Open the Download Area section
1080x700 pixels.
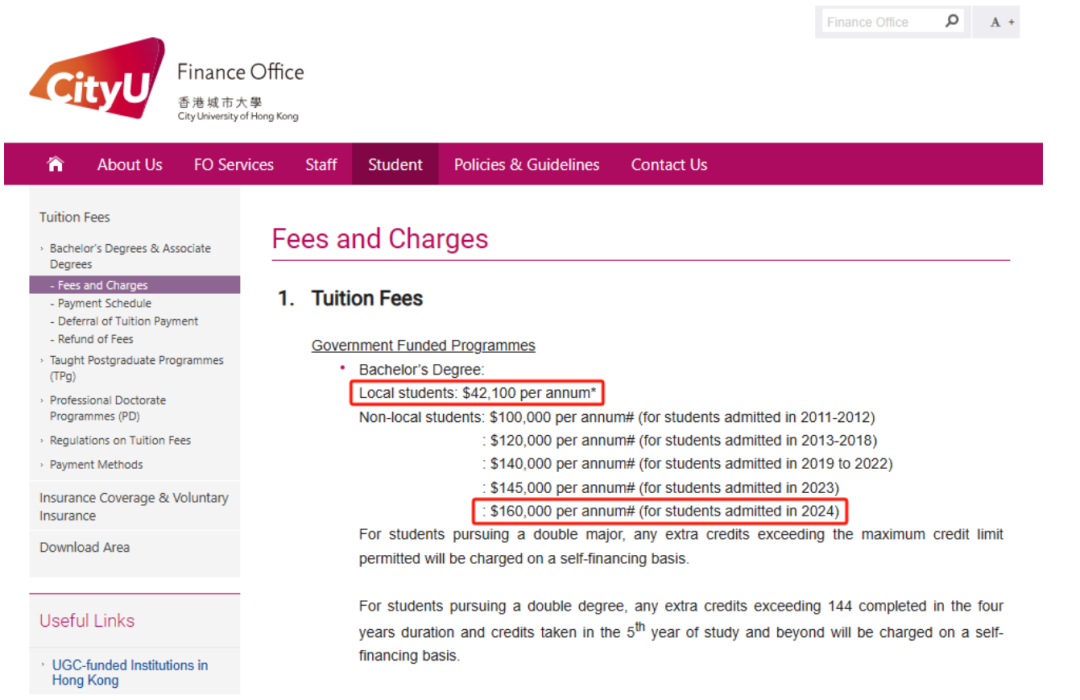coord(85,547)
